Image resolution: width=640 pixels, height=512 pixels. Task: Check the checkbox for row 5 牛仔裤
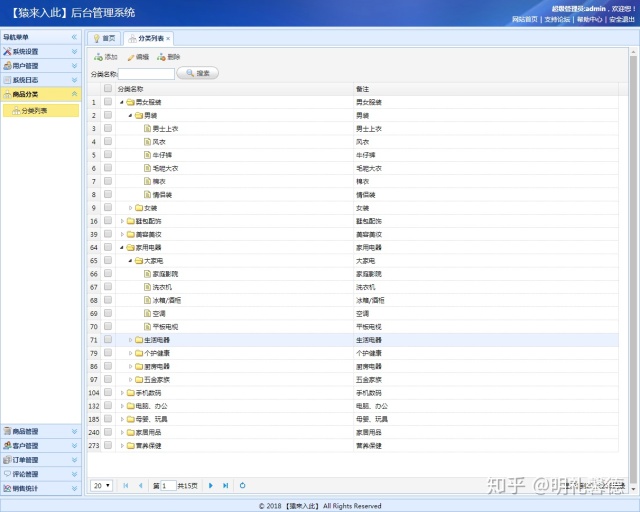[x=108, y=154]
